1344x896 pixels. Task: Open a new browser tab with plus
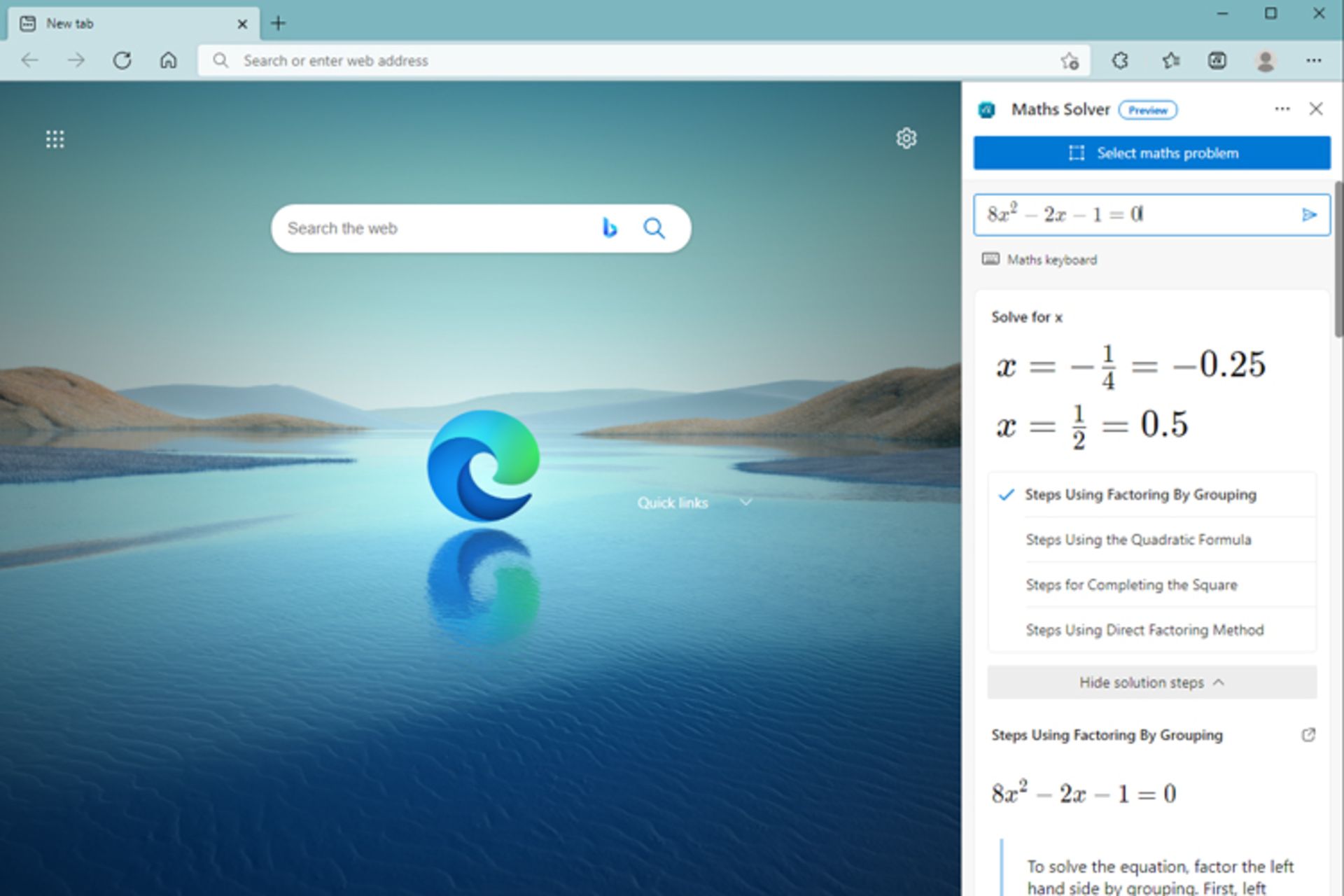click(x=278, y=23)
